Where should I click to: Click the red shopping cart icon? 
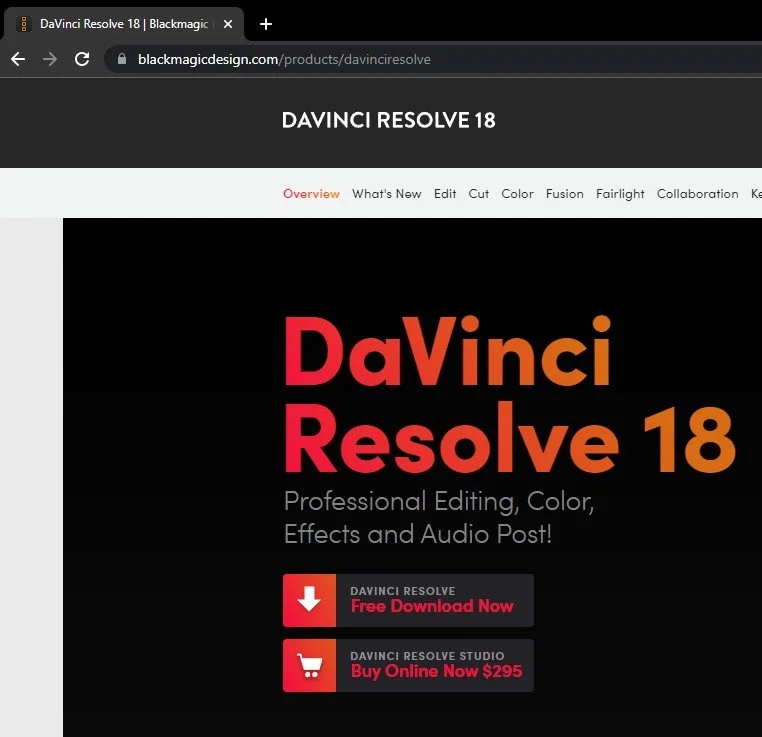click(x=309, y=666)
